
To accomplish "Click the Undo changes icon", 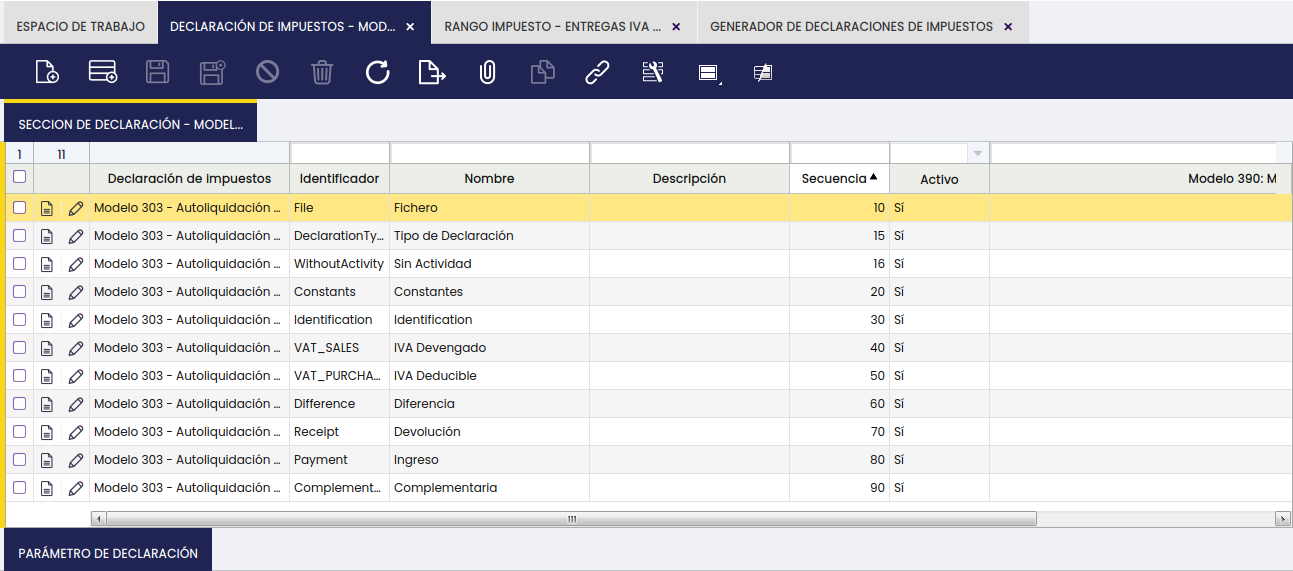I will [x=267, y=72].
